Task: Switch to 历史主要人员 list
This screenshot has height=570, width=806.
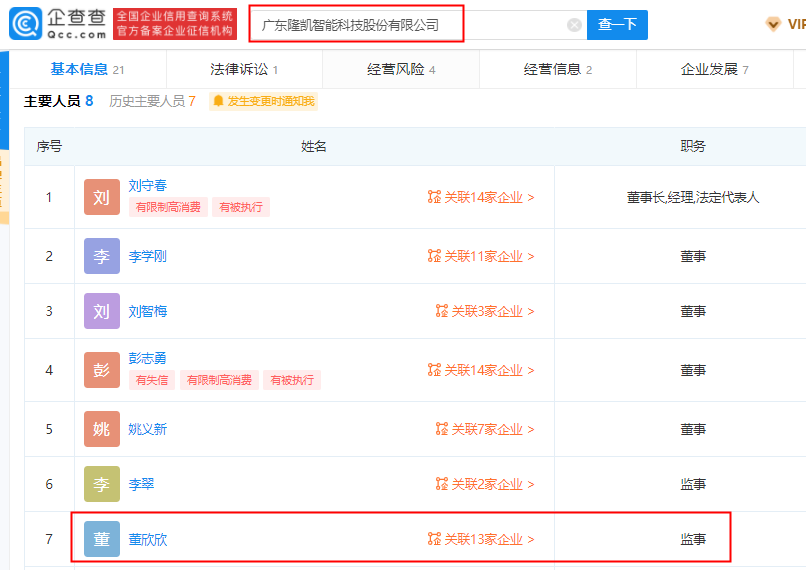Action: [152, 101]
